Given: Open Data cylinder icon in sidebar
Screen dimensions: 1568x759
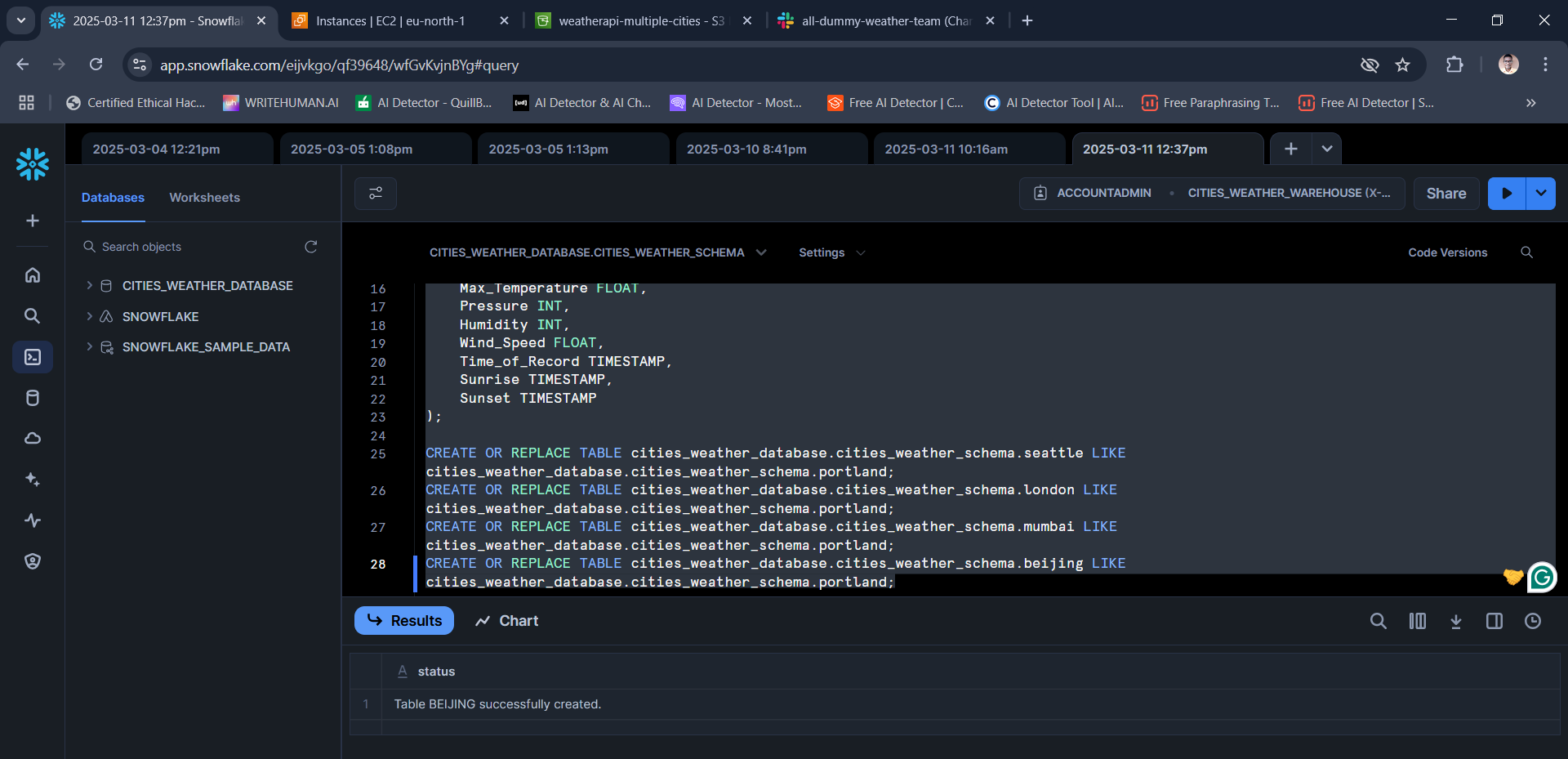Looking at the screenshot, I should point(33,398).
